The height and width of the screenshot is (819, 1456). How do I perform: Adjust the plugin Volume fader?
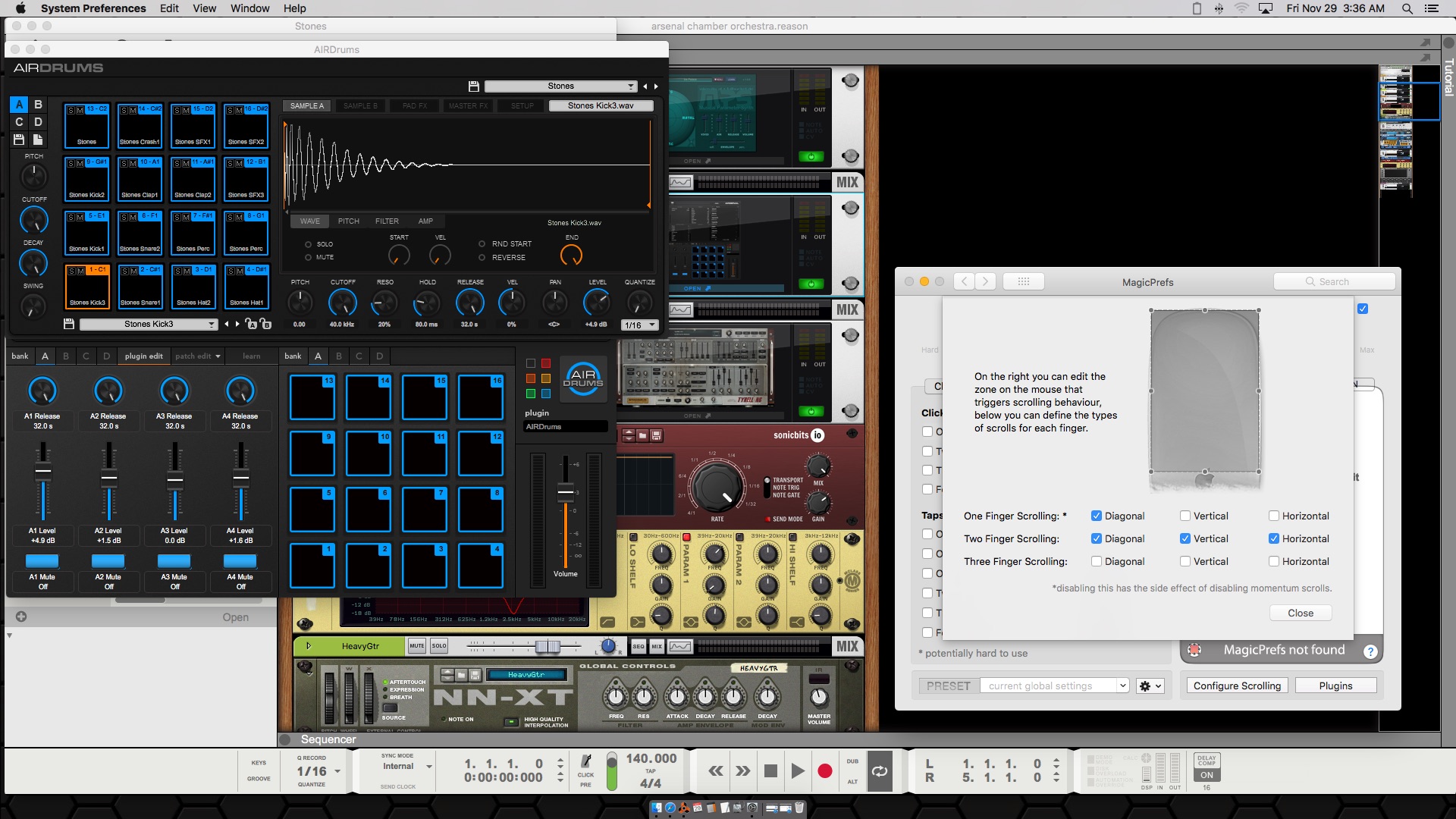pyautogui.click(x=565, y=493)
